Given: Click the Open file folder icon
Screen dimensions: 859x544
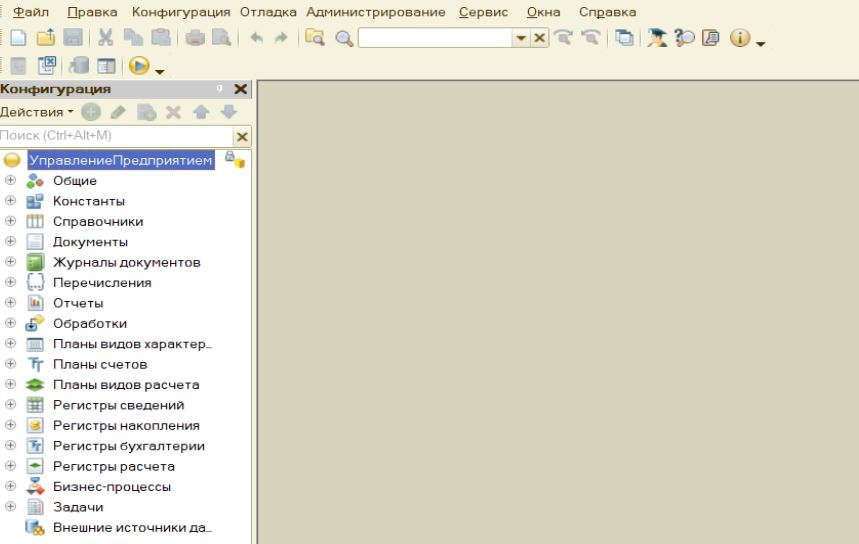Looking at the screenshot, I should 46,39.
